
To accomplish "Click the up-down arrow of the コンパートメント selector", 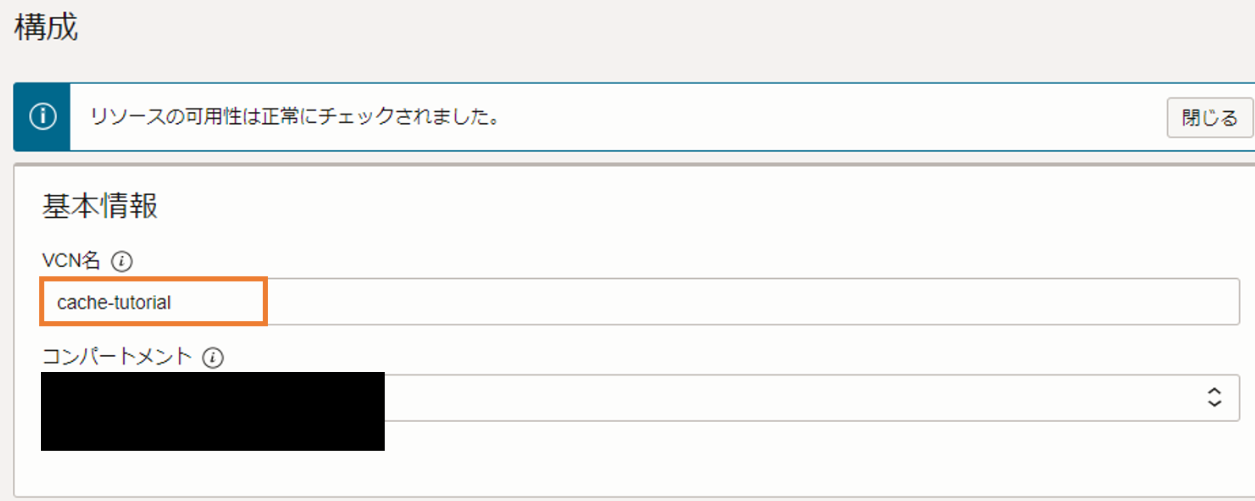I will coord(1214,397).
